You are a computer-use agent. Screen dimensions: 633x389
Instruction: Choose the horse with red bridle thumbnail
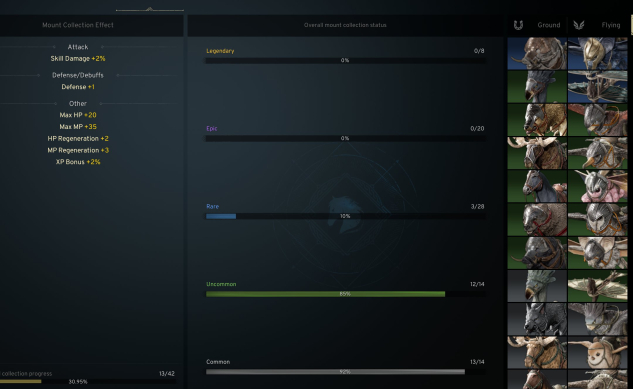pos(537,220)
